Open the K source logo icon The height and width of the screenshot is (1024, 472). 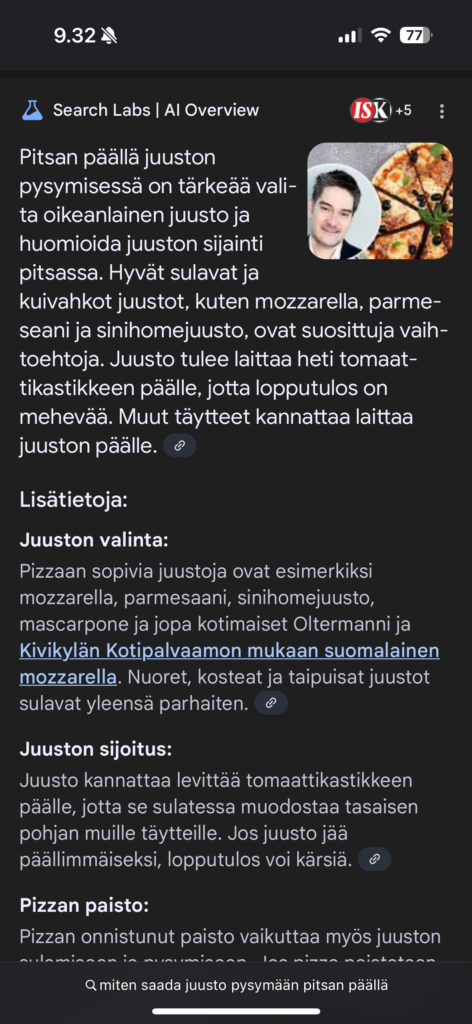(381, 111)
